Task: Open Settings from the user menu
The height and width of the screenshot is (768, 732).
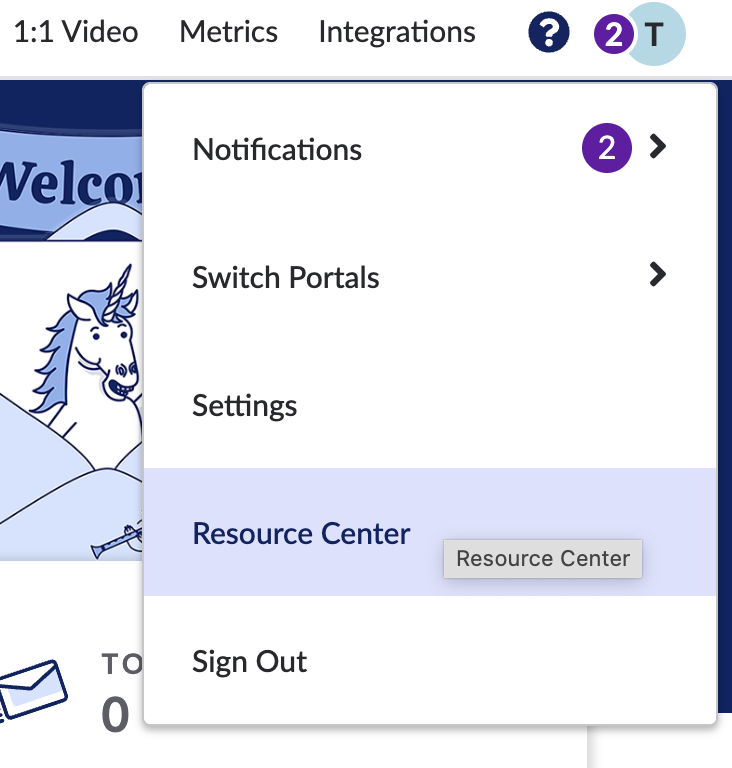Action: 245,405
